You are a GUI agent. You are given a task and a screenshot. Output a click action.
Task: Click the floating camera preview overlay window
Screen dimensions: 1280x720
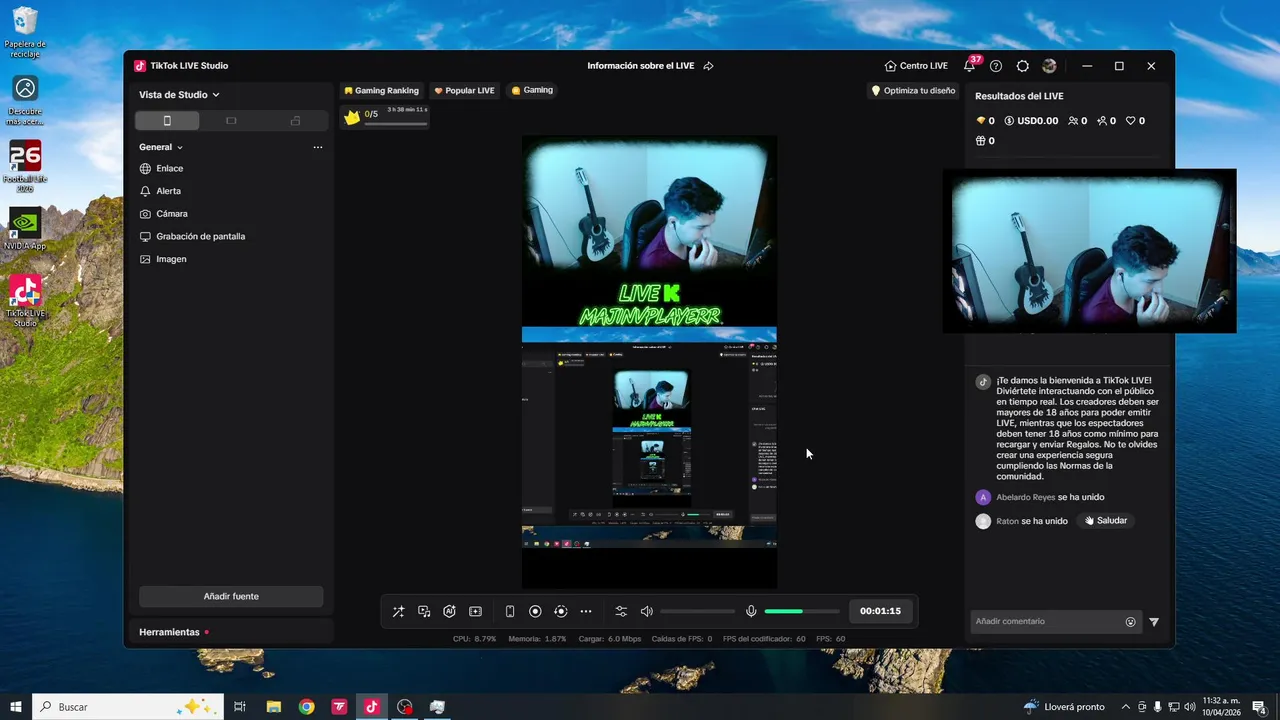pos(1089,250)
